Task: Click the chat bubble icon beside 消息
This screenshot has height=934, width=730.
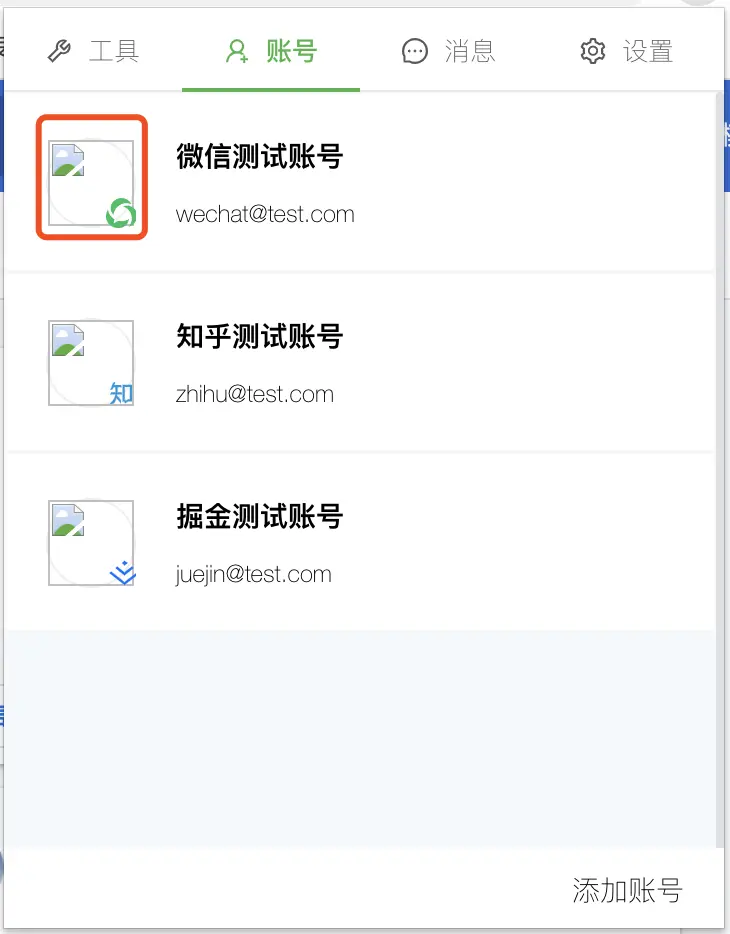Action: click(415, 51)
